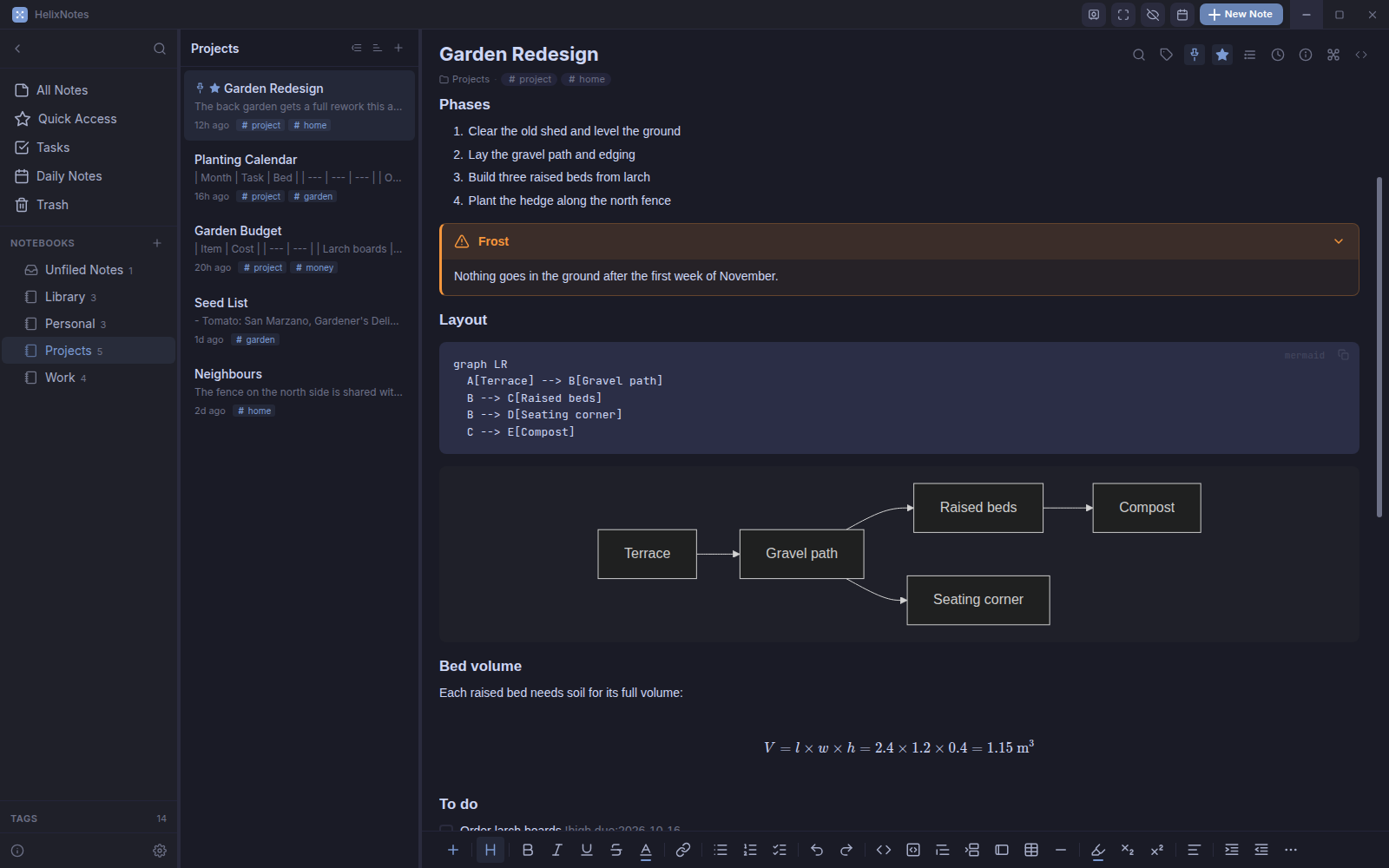This screenshot has width=1389, height=868.
Task: Open the insert plus menu in editor toolbar
Action: pyautogui.click(x=453, y=850)
